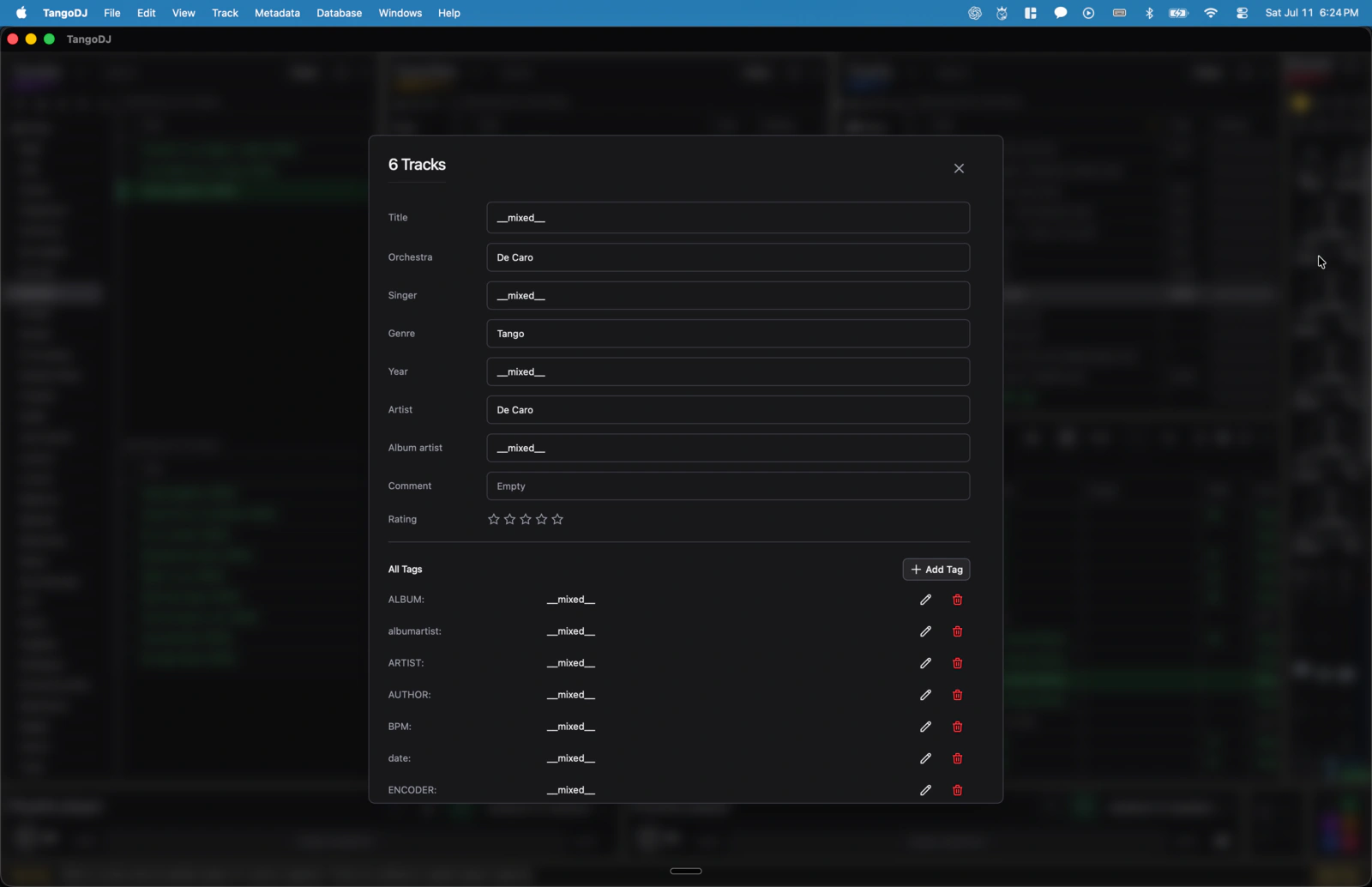Delete the ALBUM tag
Screen dimensions: 1372x887
(x=958, y=600)
